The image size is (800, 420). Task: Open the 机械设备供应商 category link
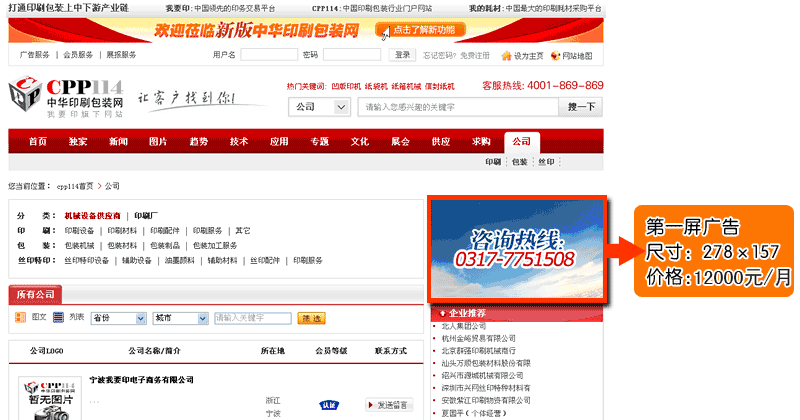click(92, 215)
